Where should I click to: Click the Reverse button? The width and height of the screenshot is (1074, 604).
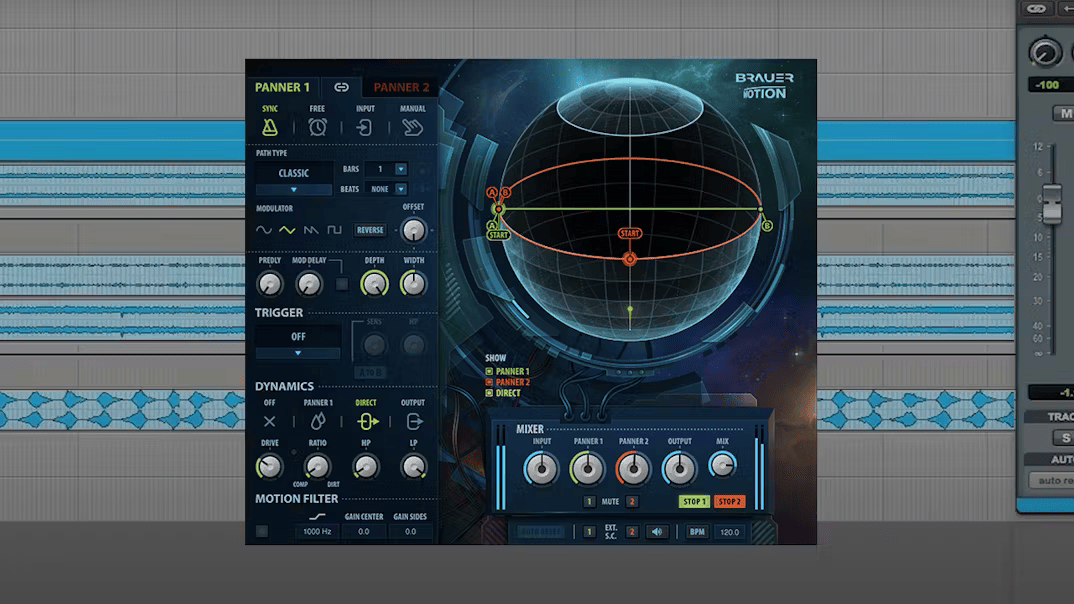pos(370,230)
